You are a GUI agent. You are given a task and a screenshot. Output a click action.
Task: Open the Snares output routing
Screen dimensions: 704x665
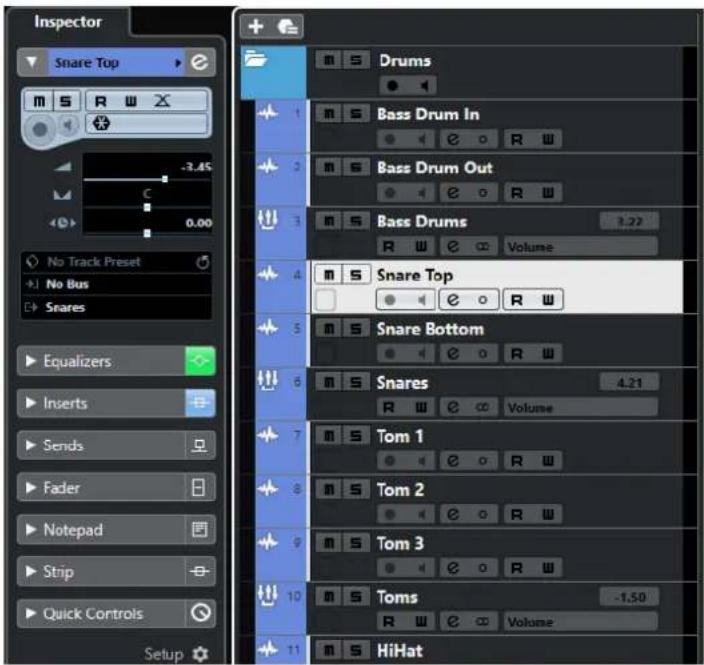(117, 308)
